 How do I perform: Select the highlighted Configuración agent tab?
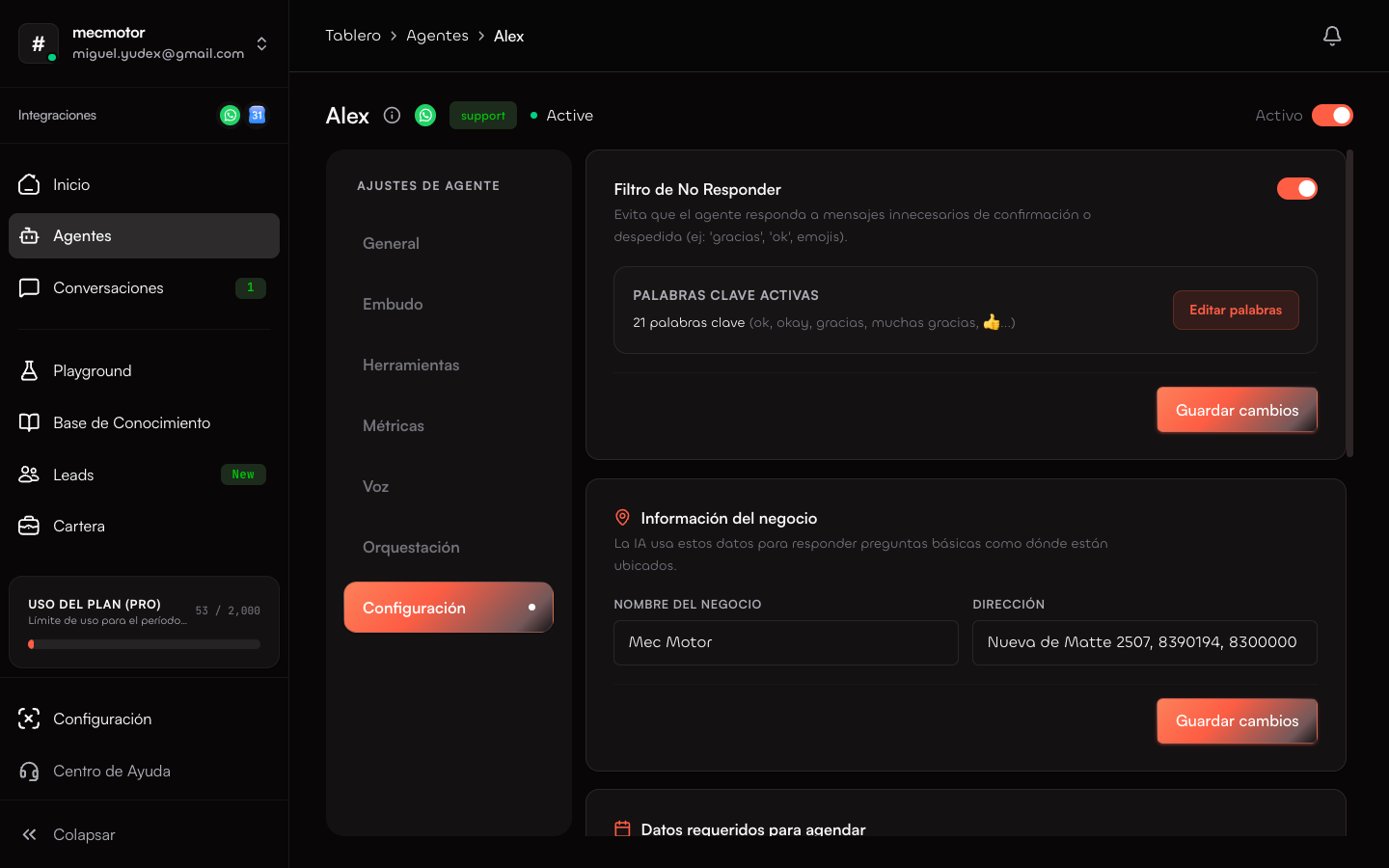click(x=449, y=608)
